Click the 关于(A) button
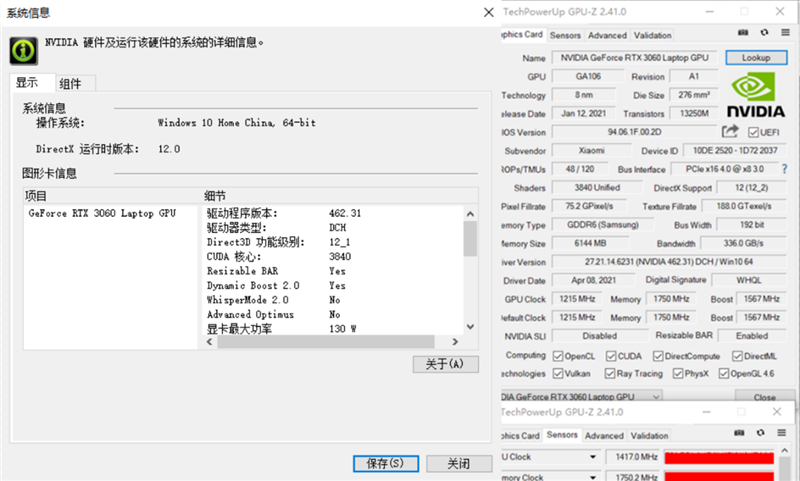800x481 pixels. coord(445,364)
